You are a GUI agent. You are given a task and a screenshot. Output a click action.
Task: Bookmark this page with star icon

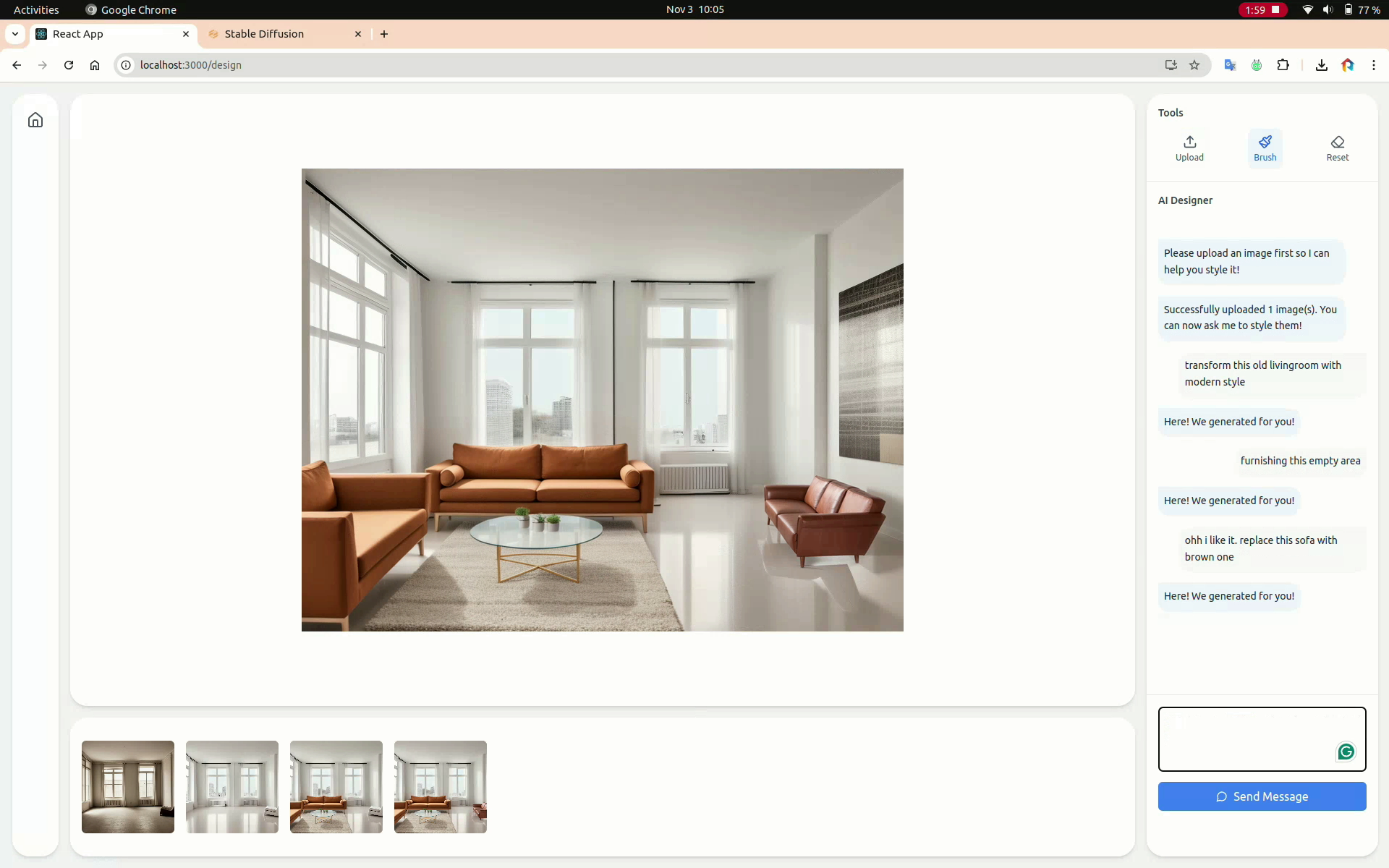pos(1194,65)
